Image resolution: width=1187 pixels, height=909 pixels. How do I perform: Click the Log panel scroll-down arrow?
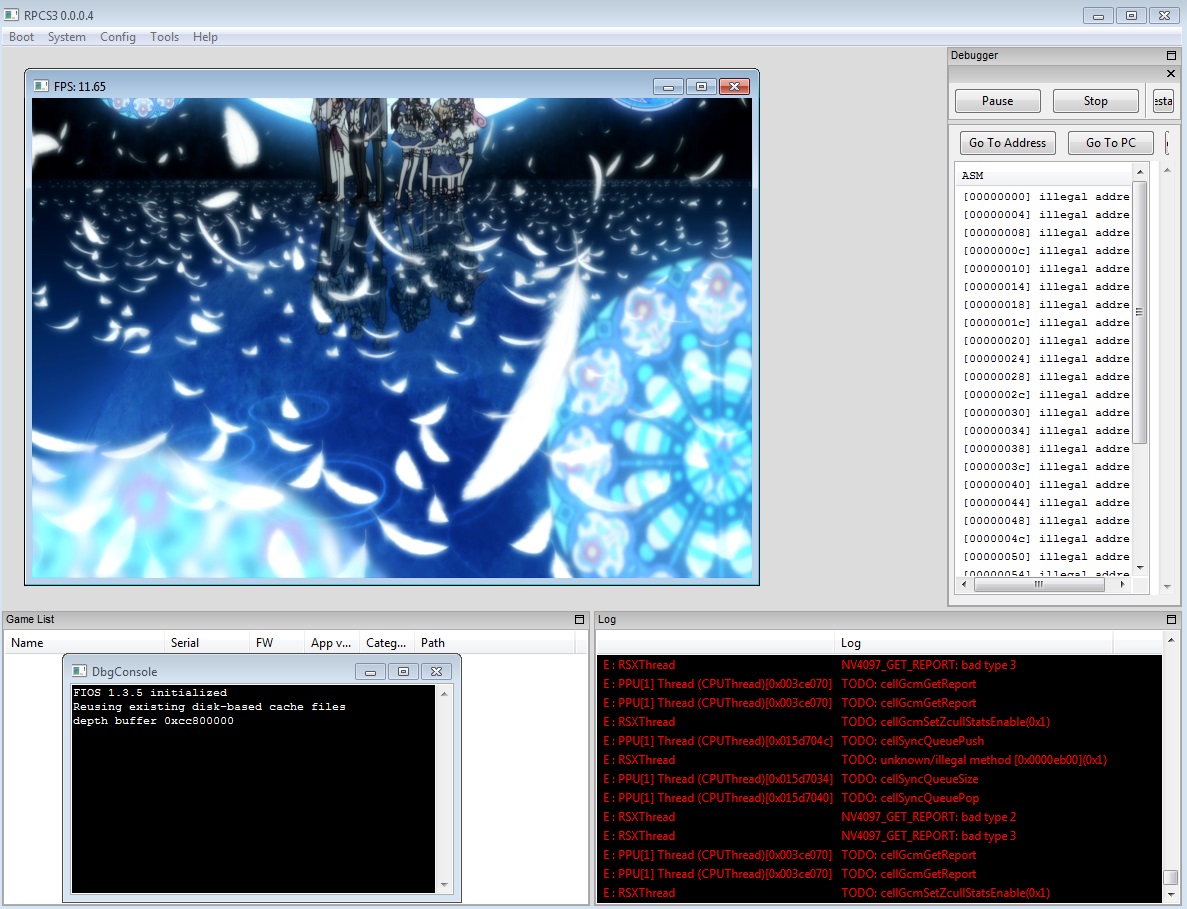tap(1170, 897)
